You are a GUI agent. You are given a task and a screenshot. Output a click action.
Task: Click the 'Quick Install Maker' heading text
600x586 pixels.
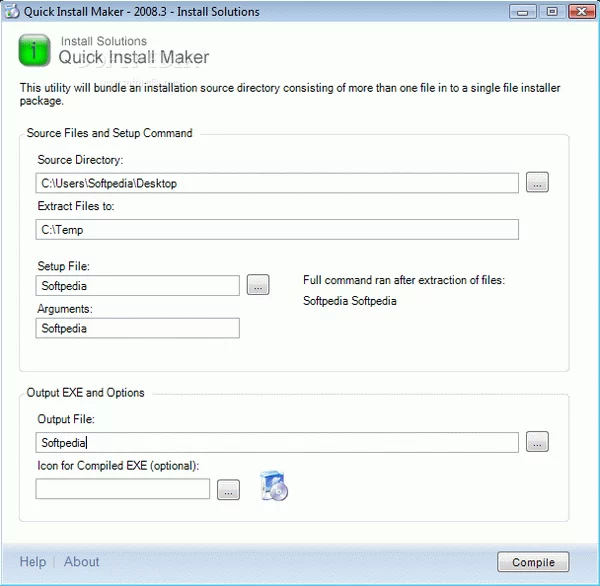[x=134, y=57]
